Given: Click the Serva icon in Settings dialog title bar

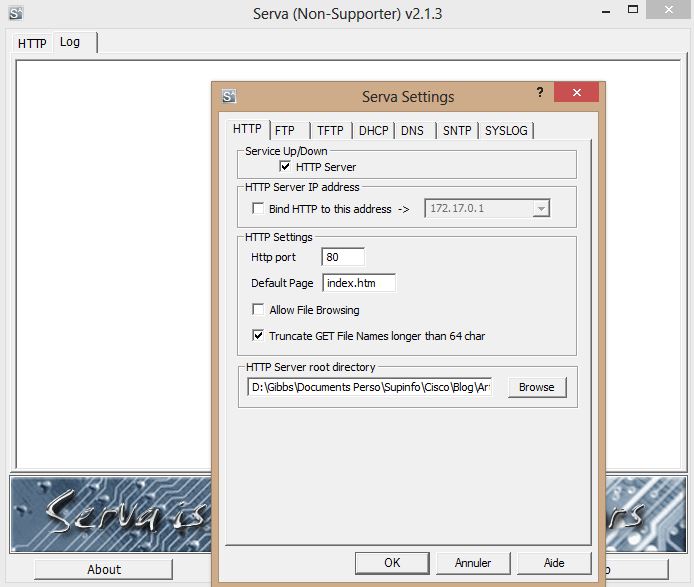Looking at the screenshot, I should pyautogui.click(x=229, y=96).
